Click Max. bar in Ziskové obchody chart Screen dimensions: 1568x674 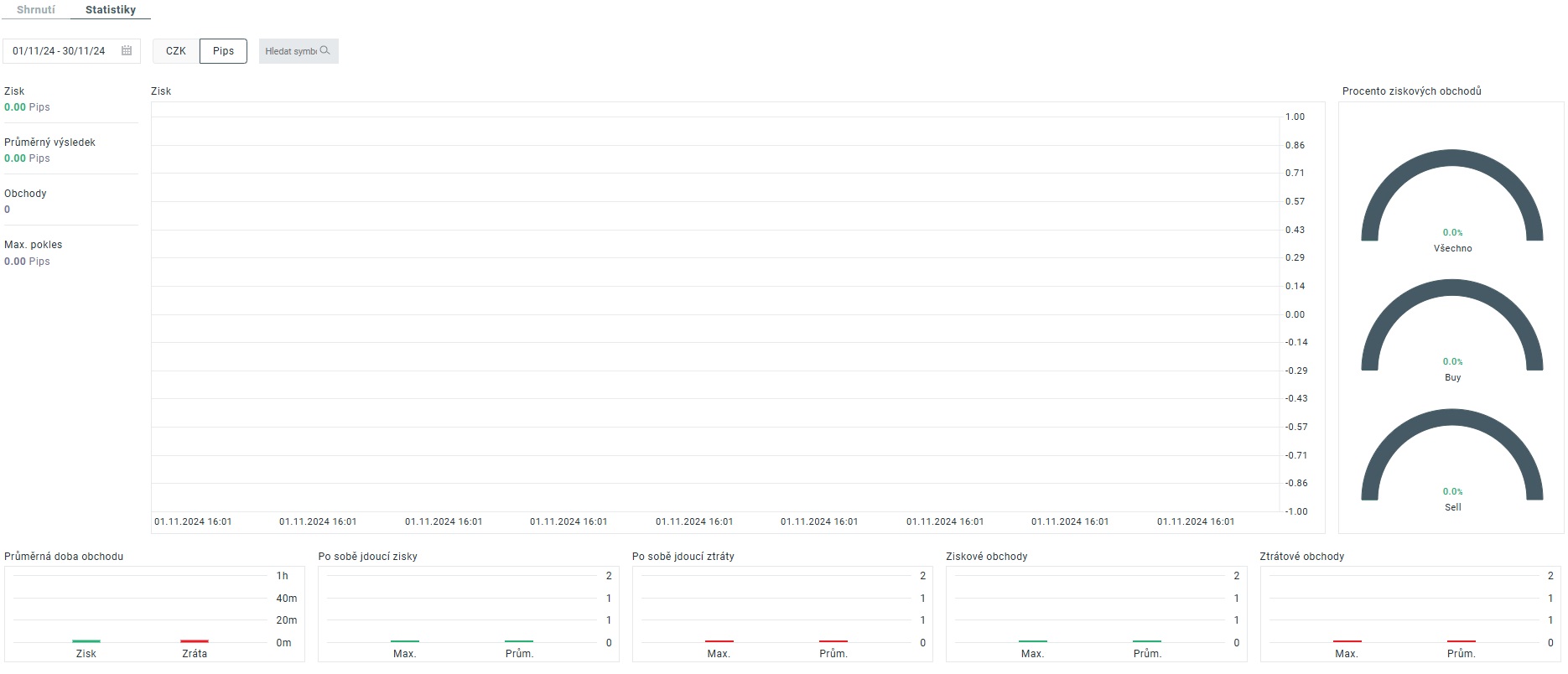(1032, 641)
